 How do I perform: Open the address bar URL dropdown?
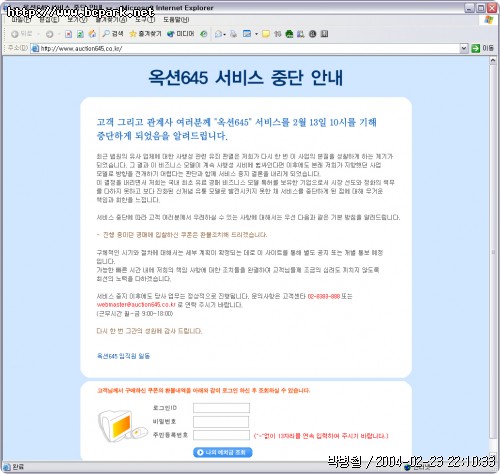click(464, 48)
